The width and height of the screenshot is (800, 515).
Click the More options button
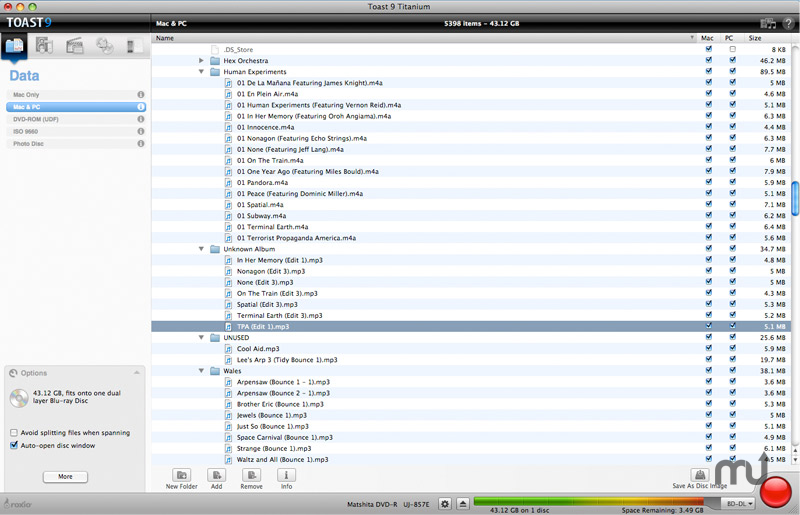point(65,477)
